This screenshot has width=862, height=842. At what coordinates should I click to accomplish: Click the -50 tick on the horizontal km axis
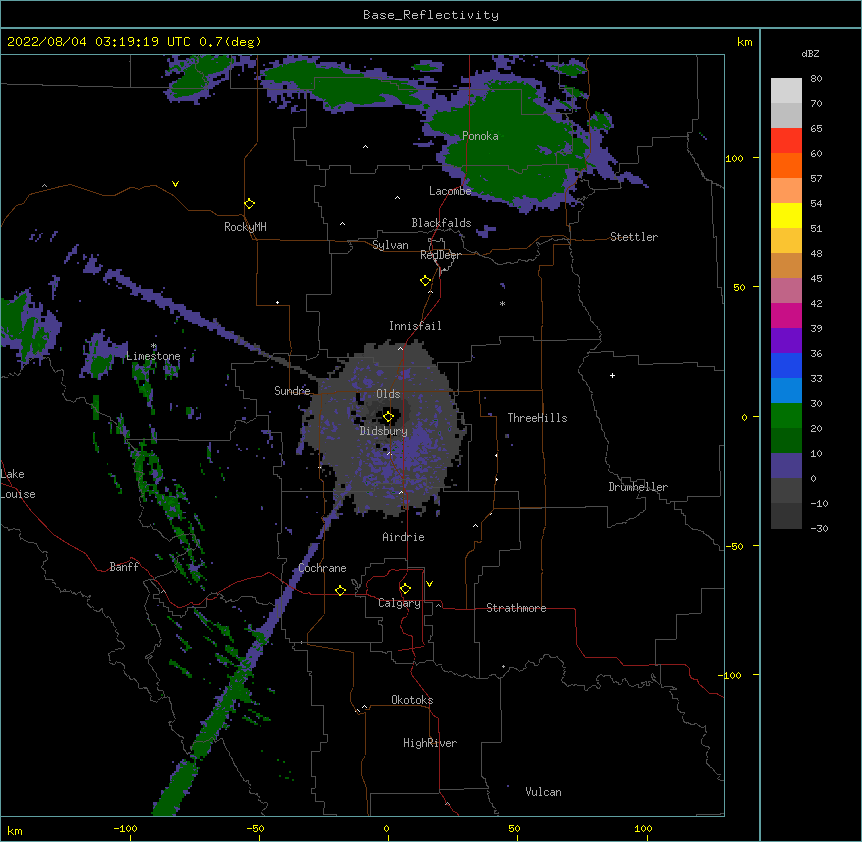tap(255, 828)
